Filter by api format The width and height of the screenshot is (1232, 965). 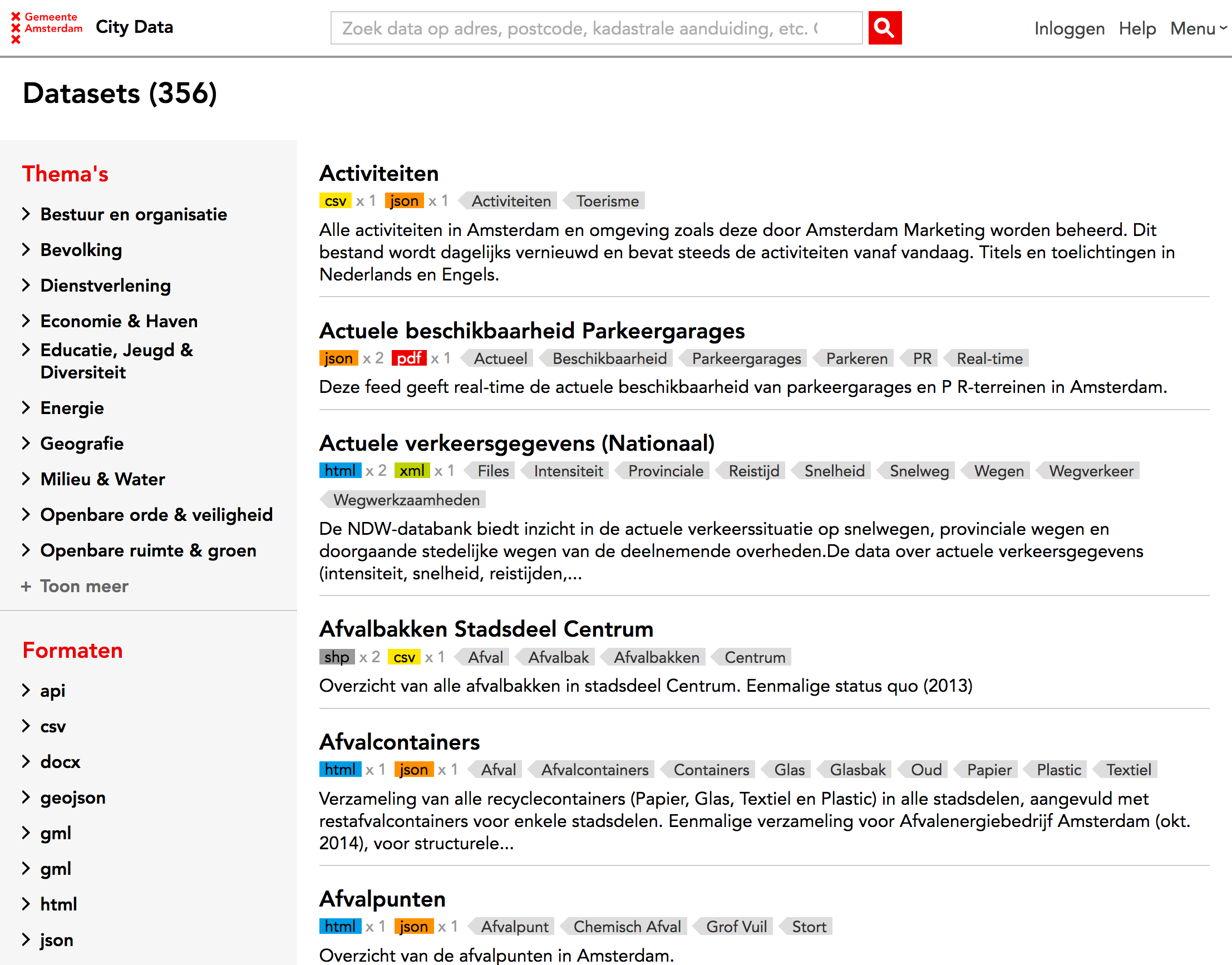(x=52, y=691)
